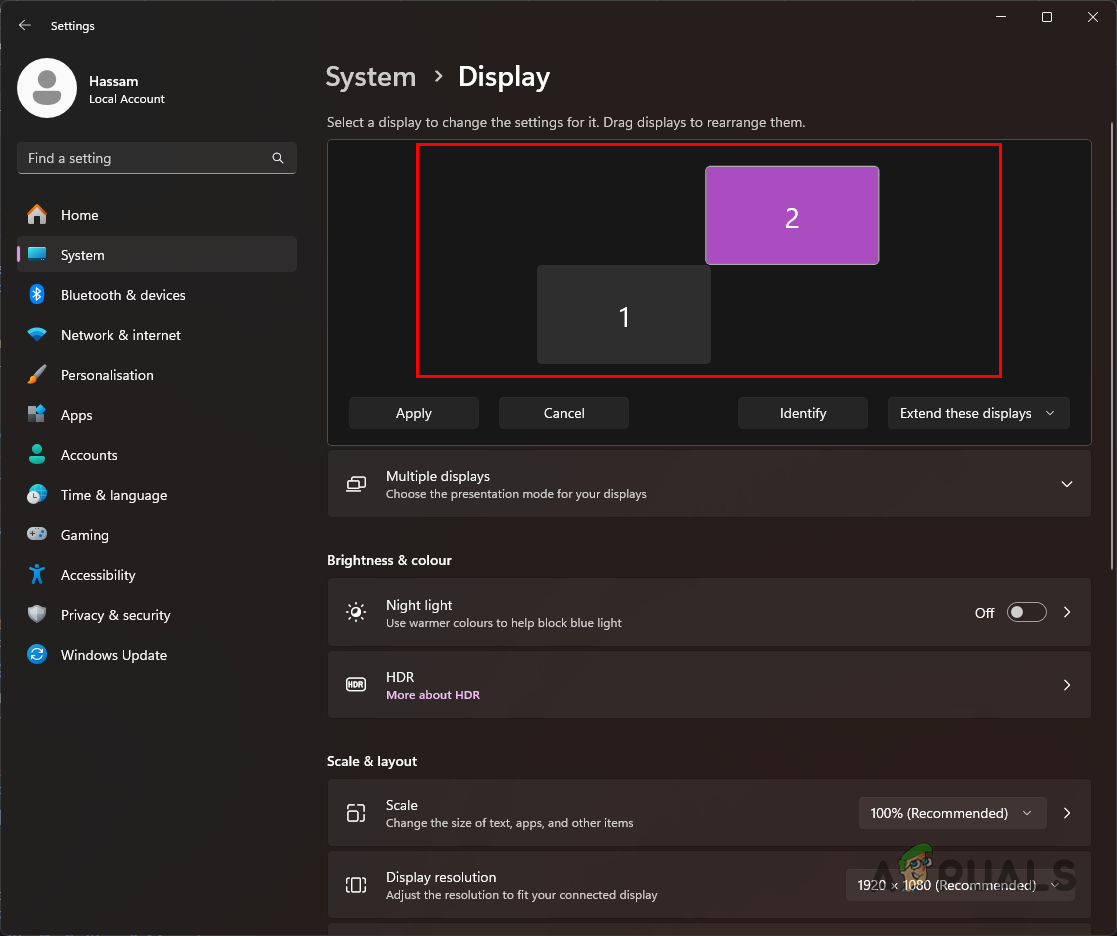This screenshot has height=936, width=1117.
Task: Click the Display resolution monitor icon
Action: (x=356, y=885)
